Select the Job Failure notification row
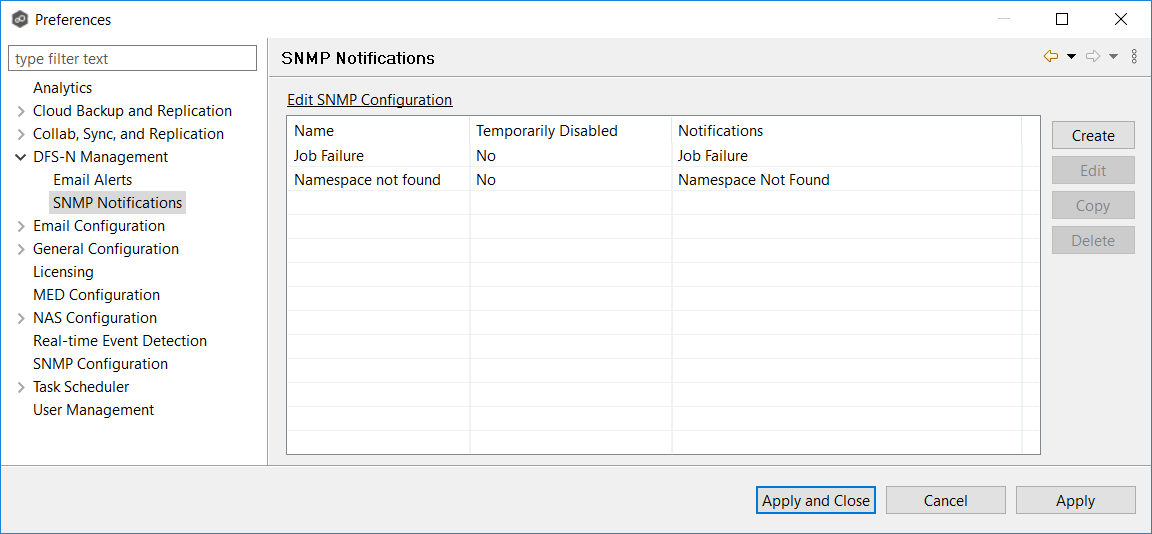This screenshot has width=1152, height=534. click(329, 156)
